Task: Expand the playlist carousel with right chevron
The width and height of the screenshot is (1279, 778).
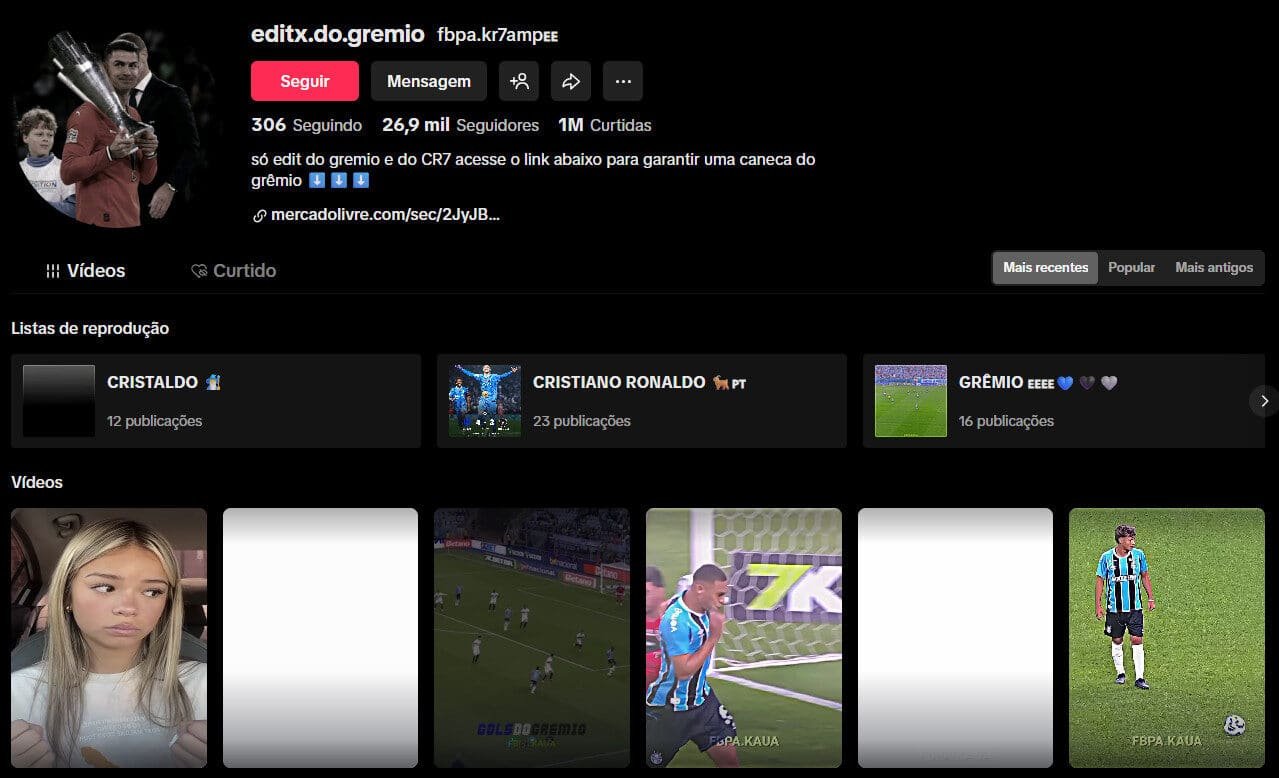Action: pos(1263,400)
